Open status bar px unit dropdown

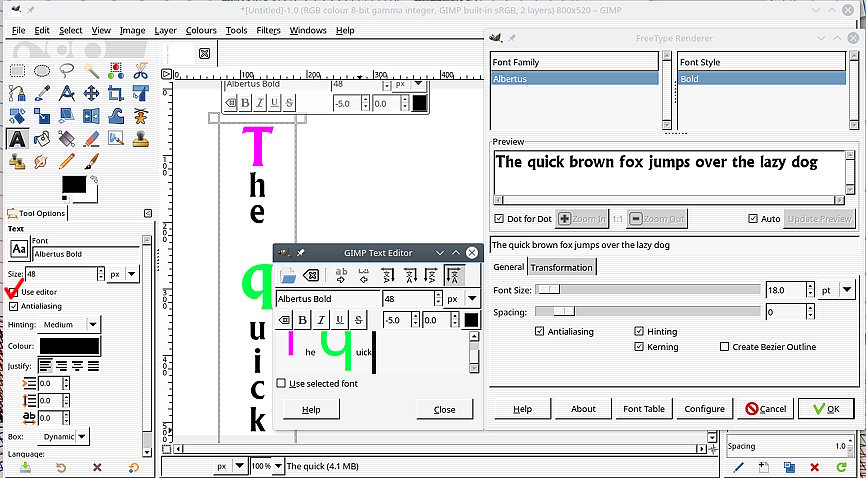[231, 466]
